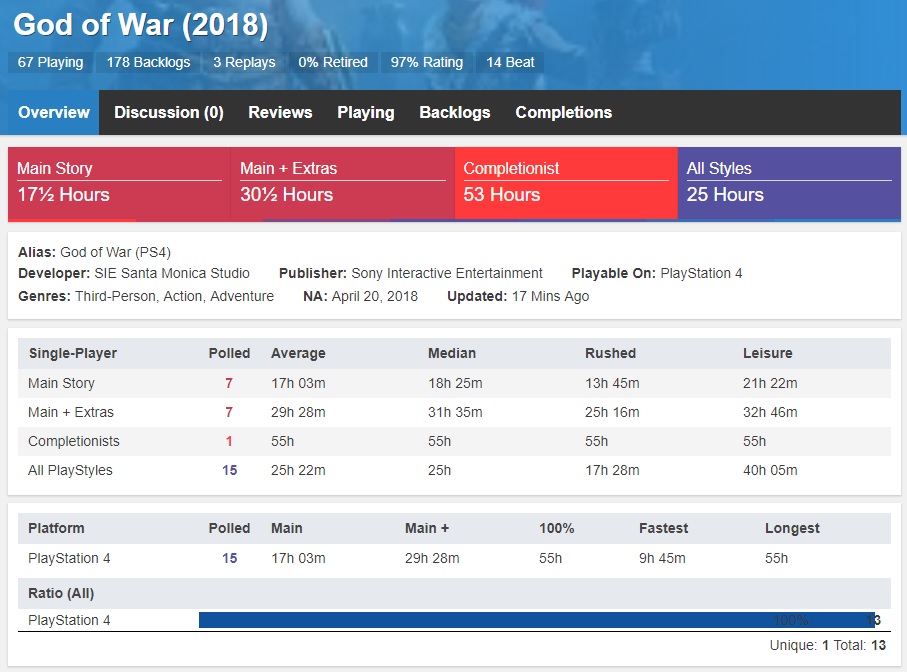907x672 pixels.
Task: Click the PlayStation 4 blue ratio bar
Action: coord(537,620)
